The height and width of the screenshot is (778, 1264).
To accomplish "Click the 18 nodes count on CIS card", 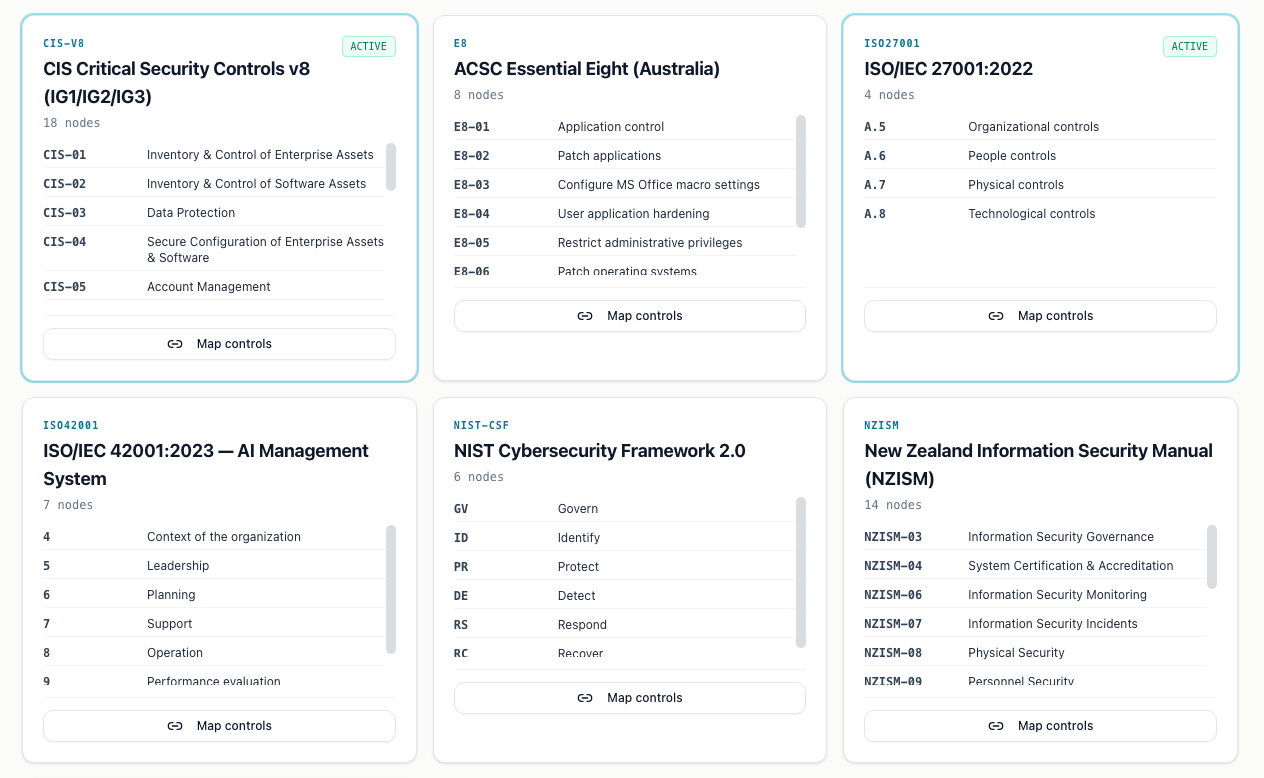I will tap(72, 123).
